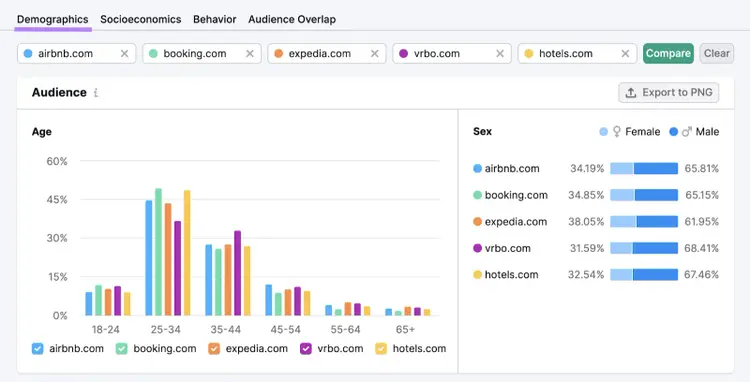The height and width of the screenshot is (382, 750).
Task: Click expedia.com label in the Sex list
Action: tap(516, 221)
